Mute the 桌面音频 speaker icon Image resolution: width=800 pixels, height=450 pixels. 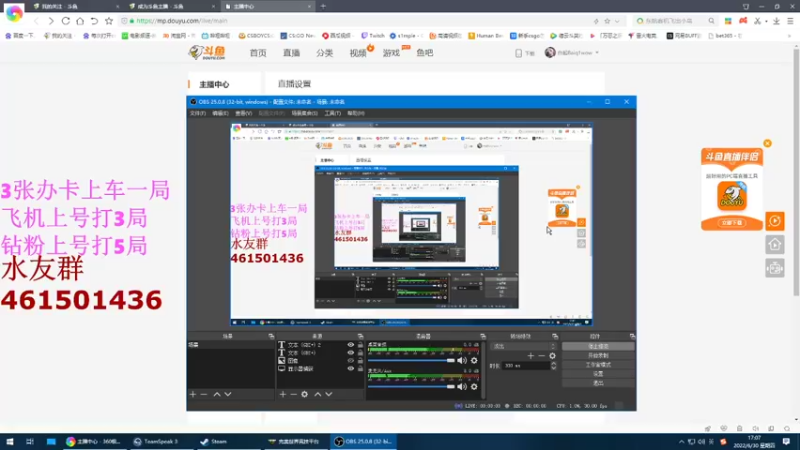462,361
